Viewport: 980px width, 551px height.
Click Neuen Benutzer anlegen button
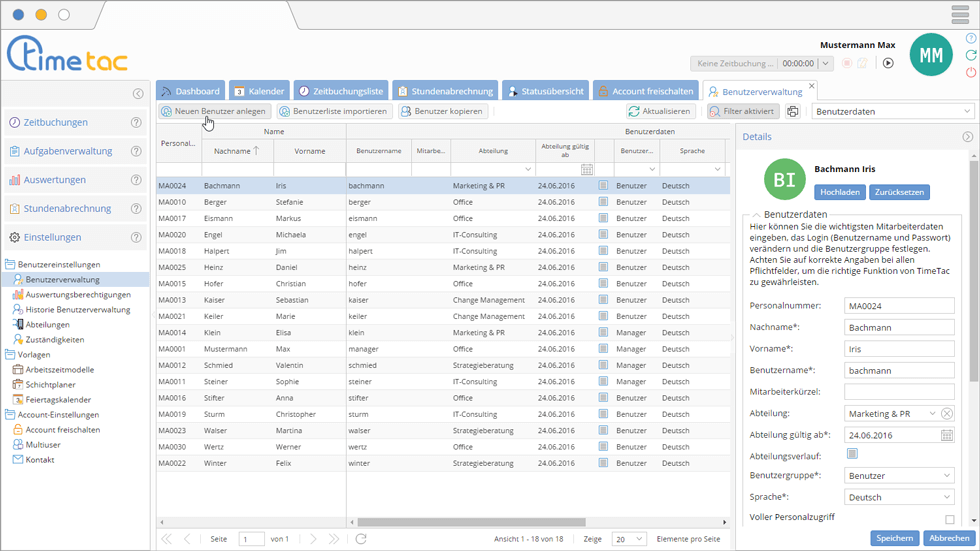213,112
